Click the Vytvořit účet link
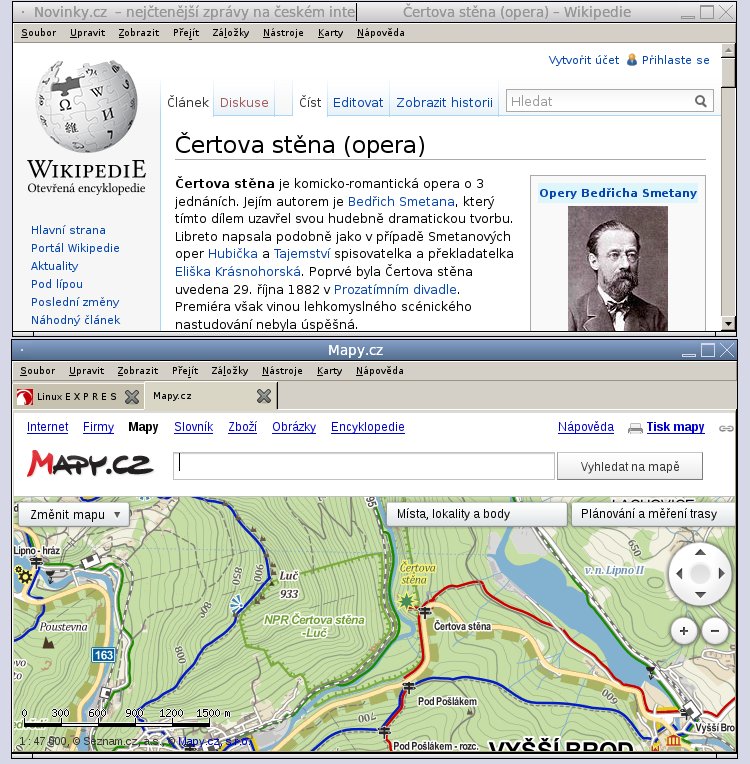The height and width of the screenshot is (764, 750). [583, 60]
